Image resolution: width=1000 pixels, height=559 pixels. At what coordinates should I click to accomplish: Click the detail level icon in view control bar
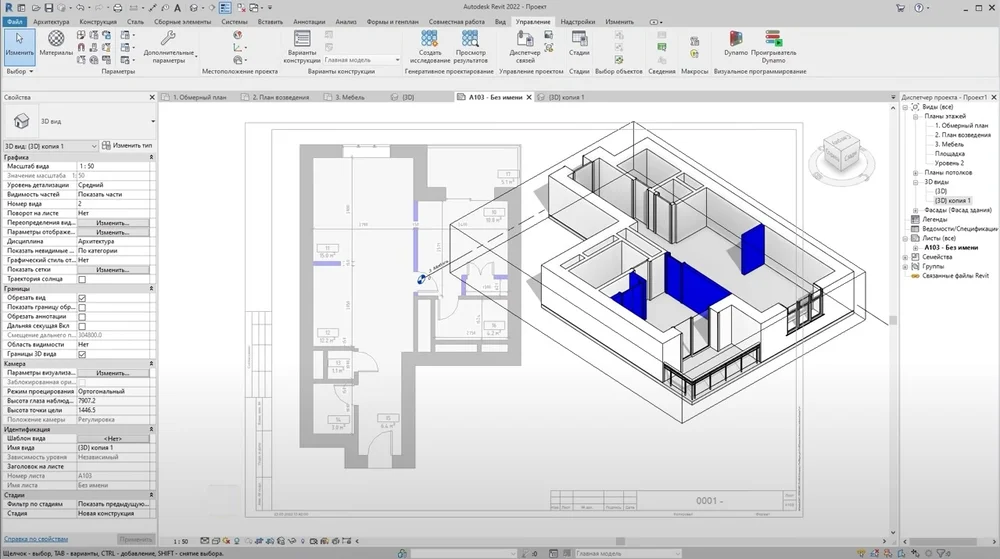(205, 541)
